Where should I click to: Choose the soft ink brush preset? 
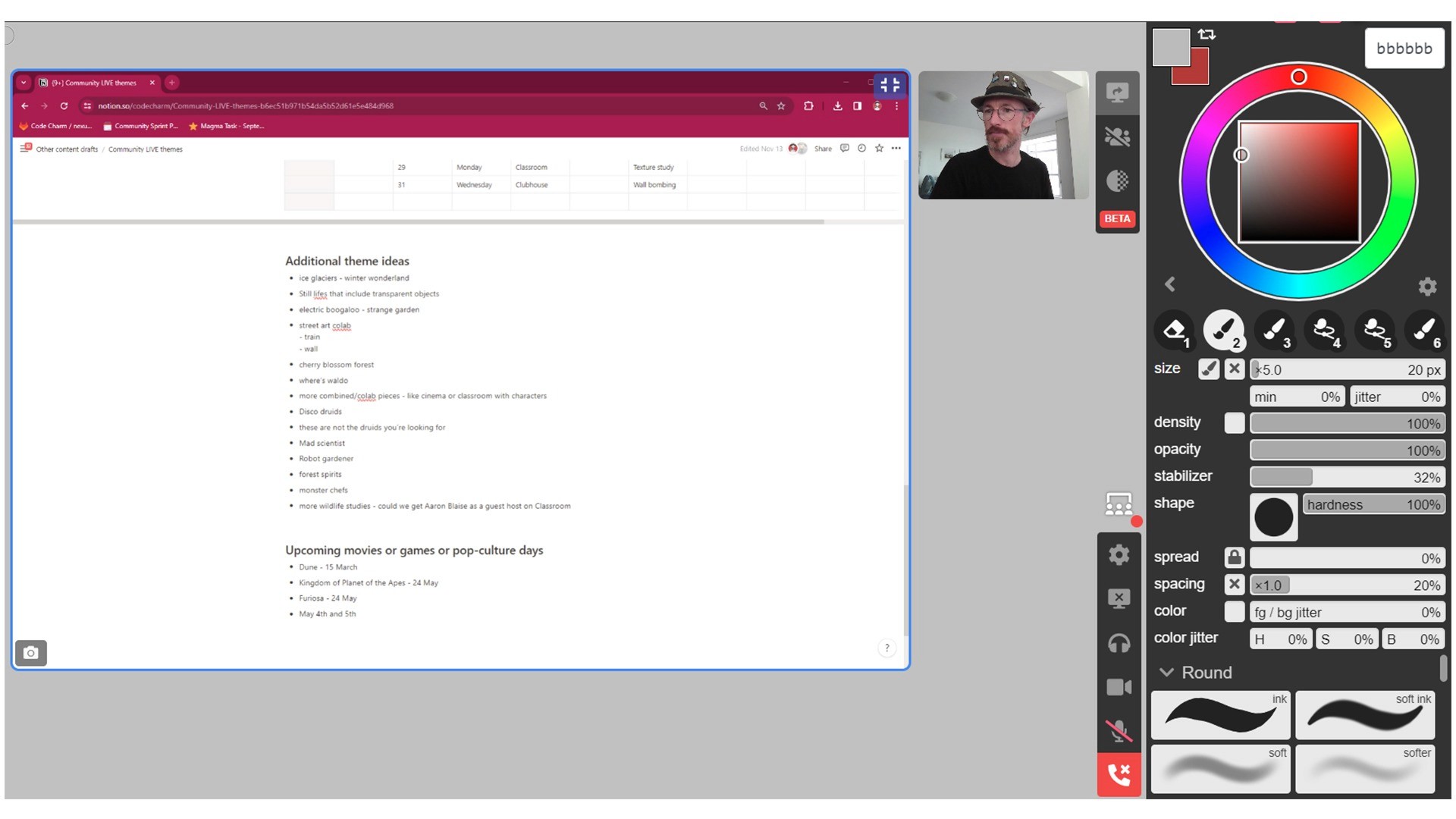1364,715
